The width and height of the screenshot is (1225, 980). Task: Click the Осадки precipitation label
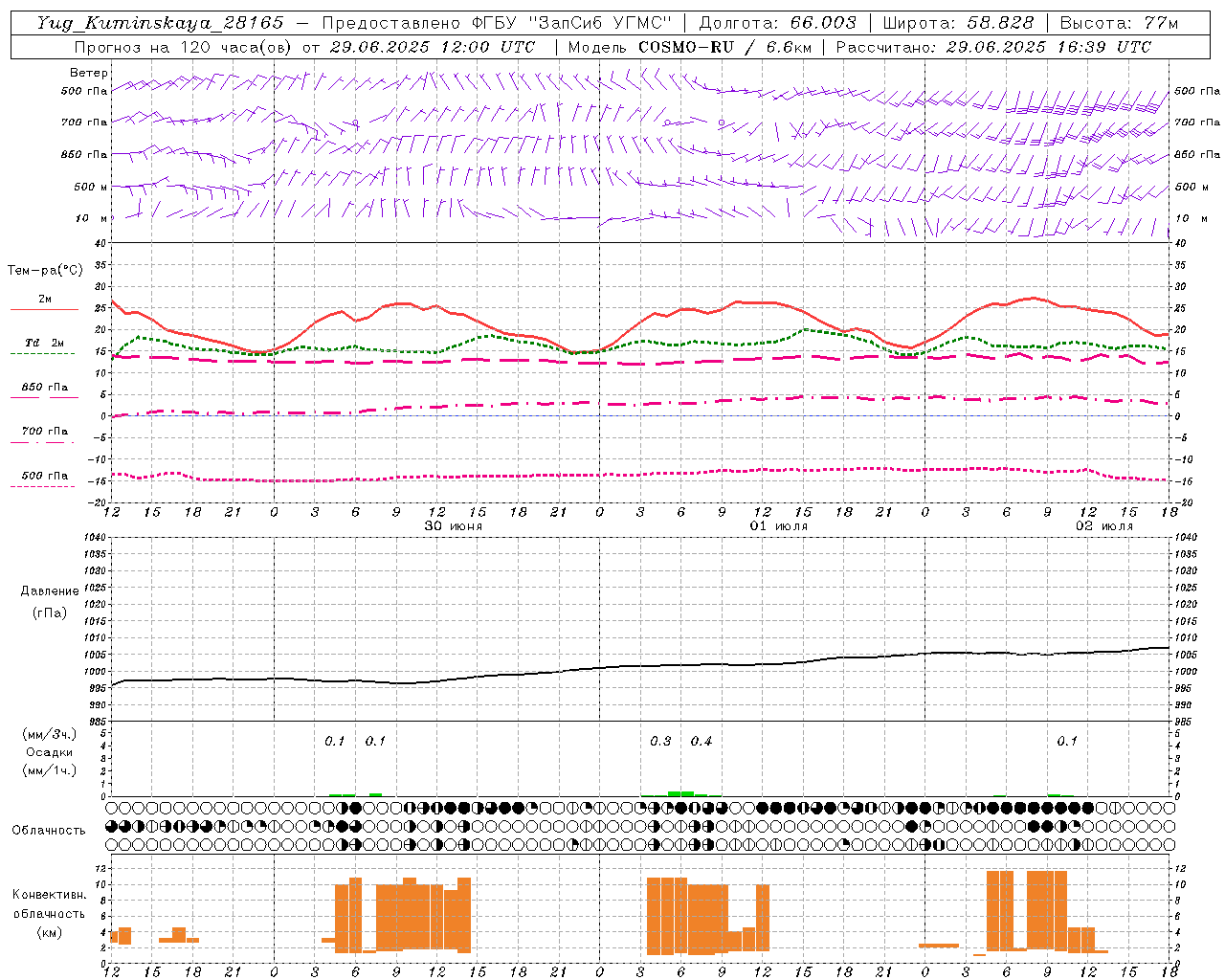pos(49,752)
